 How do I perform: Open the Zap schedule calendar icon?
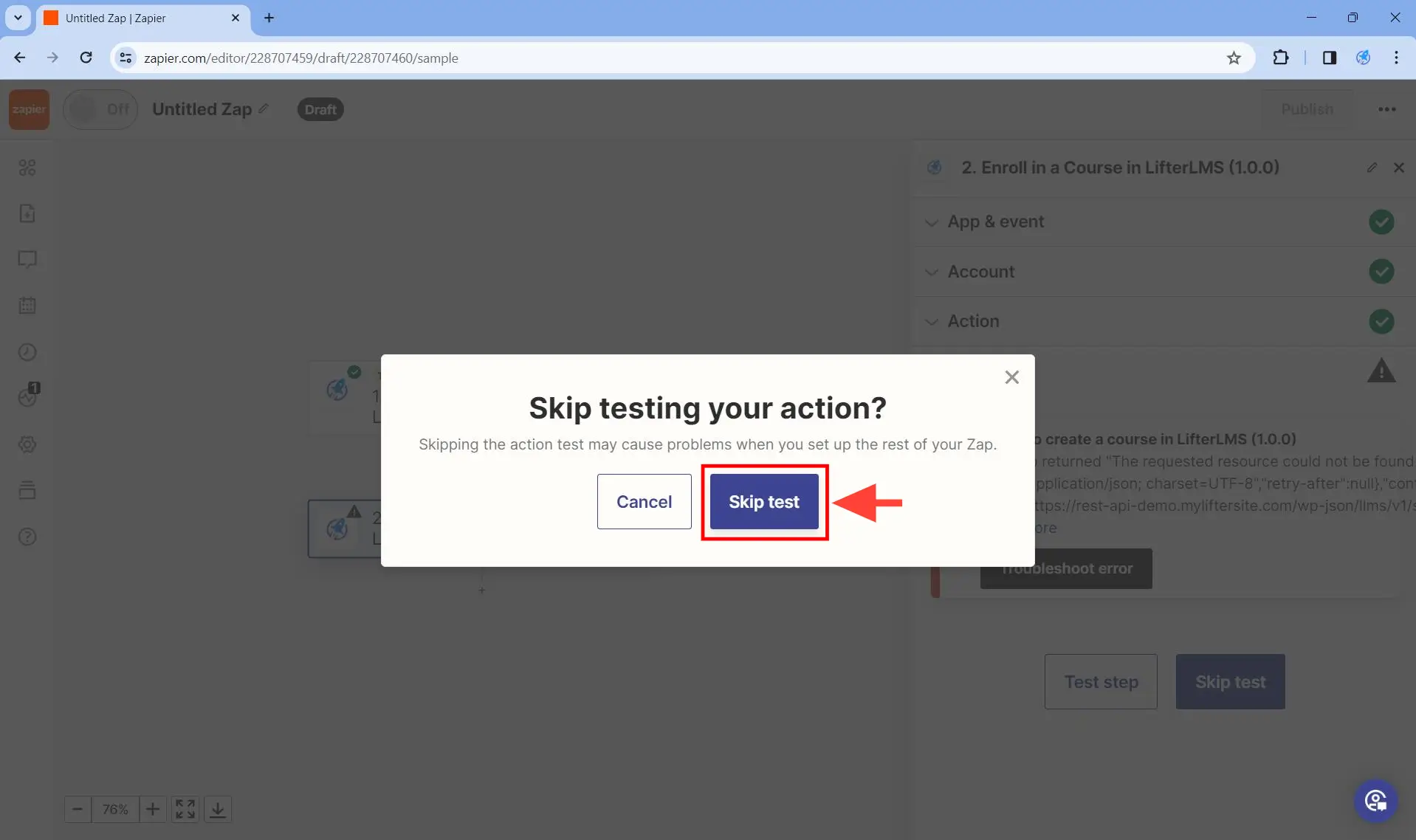coord(27,306)
